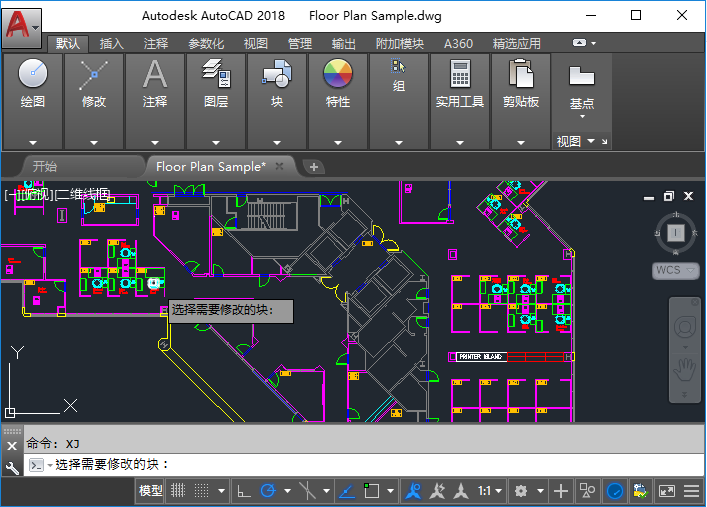Switch to the A360 ribbon tab
The height and width of the screenshot is (507, 707).
click(458, 44)
